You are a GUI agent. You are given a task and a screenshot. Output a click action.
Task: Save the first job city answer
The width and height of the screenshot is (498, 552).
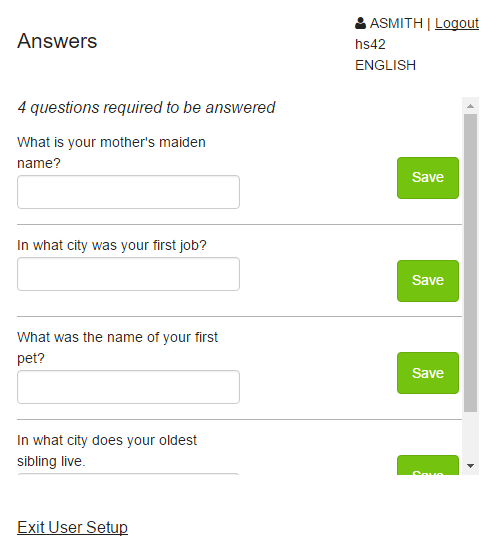428,281
